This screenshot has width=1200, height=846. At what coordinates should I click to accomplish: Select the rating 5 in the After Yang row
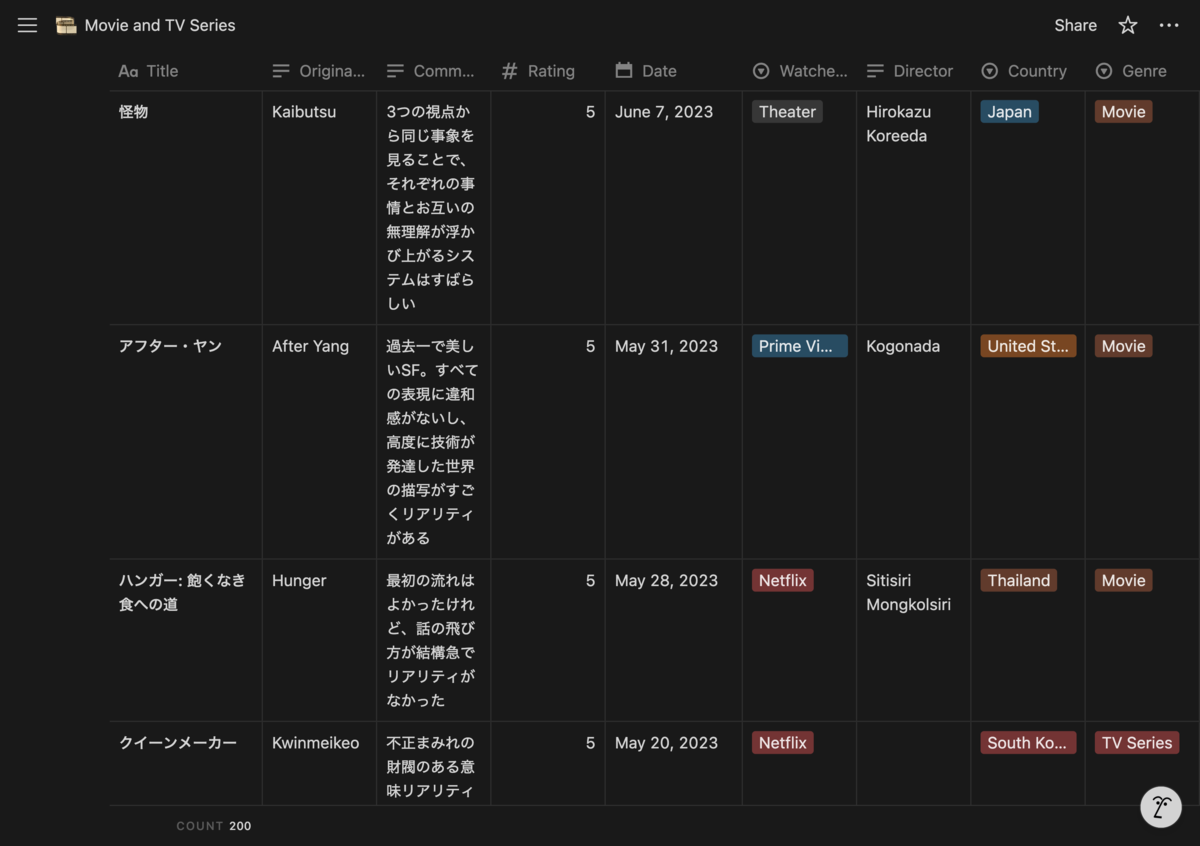pyautogui.click(x=547, y=442)
